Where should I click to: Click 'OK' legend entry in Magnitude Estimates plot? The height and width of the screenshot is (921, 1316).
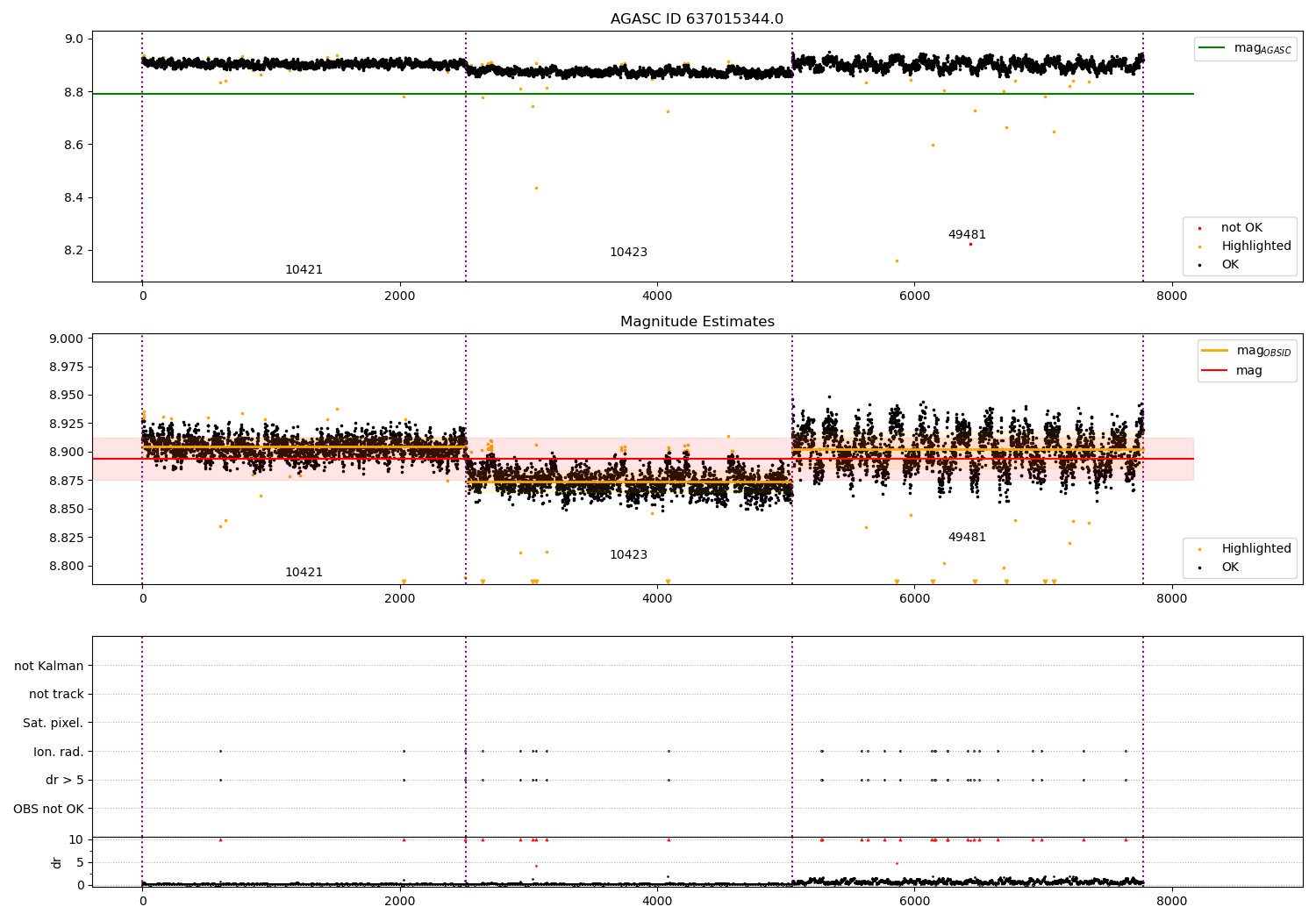coord(1230,568)
